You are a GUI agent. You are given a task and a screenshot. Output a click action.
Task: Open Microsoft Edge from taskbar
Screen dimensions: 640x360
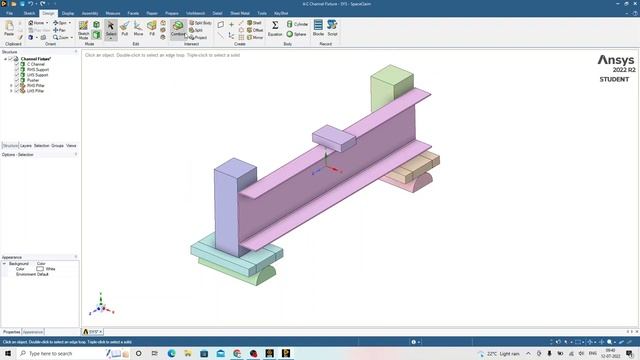click(x=171, y=353)
